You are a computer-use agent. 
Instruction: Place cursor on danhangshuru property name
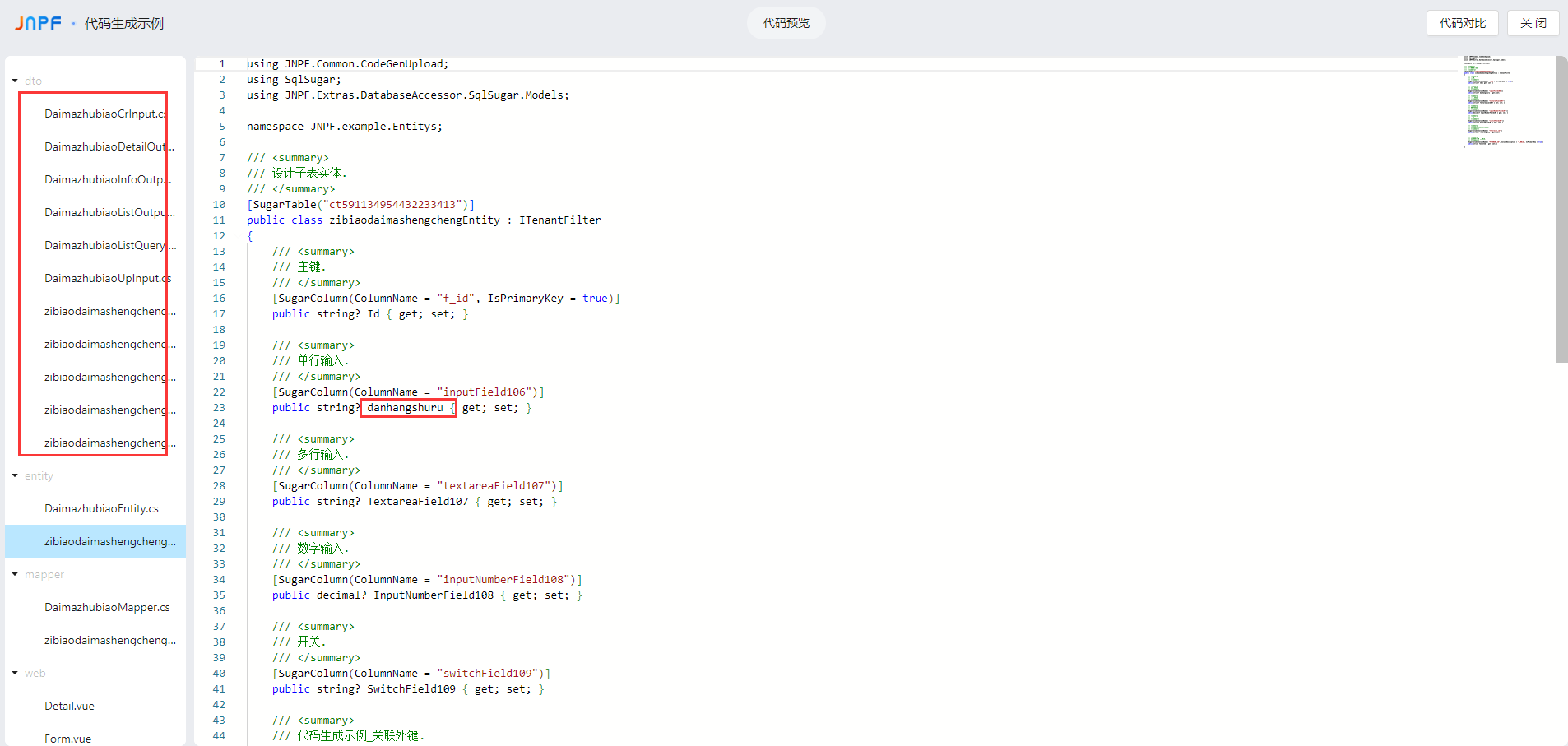(x=405, y=408)
